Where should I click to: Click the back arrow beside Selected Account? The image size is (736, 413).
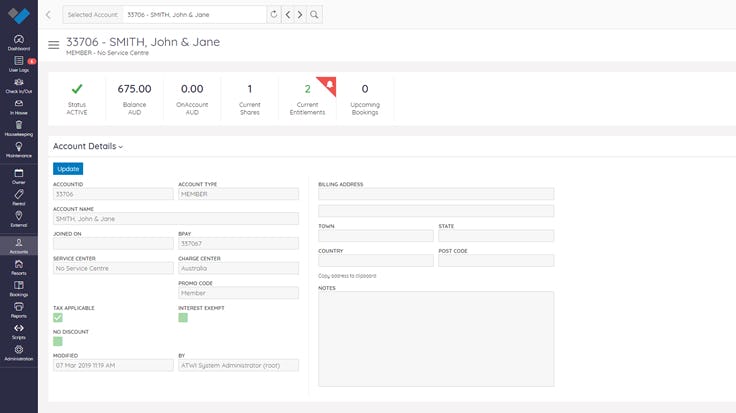click(x=48, y=15)
